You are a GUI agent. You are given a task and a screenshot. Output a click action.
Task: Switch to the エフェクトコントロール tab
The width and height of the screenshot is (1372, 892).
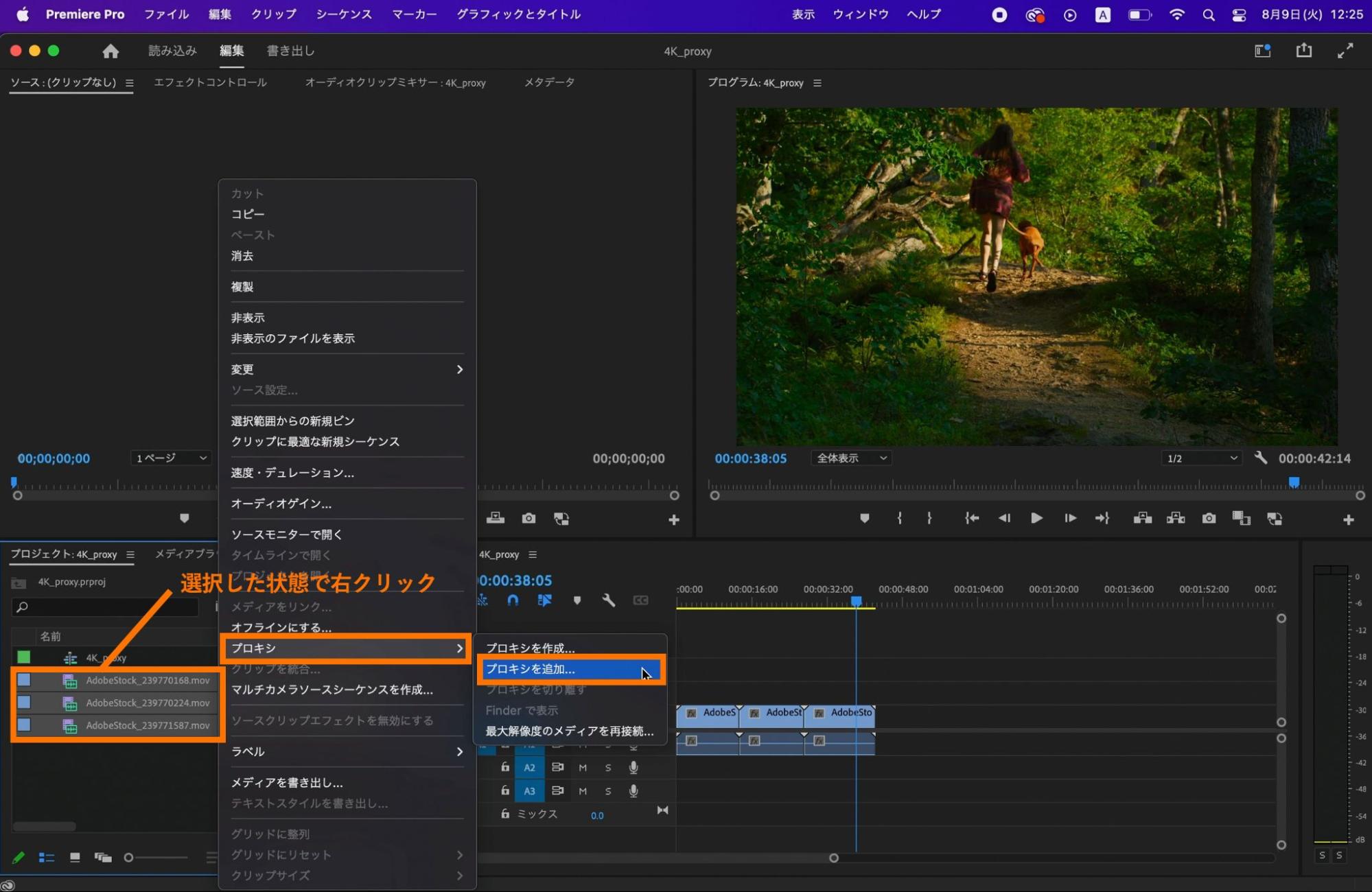coord(210,82)
